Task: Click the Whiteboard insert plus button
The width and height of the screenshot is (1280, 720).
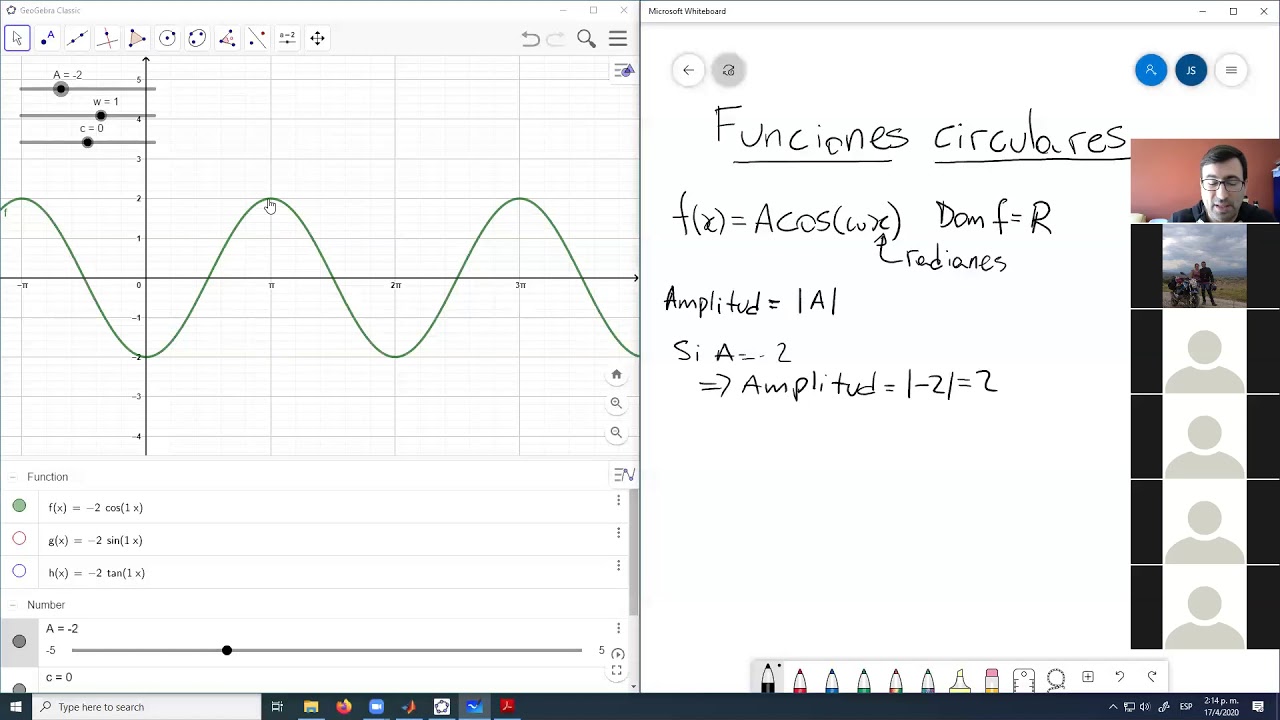Action: tap(1088, 677)
